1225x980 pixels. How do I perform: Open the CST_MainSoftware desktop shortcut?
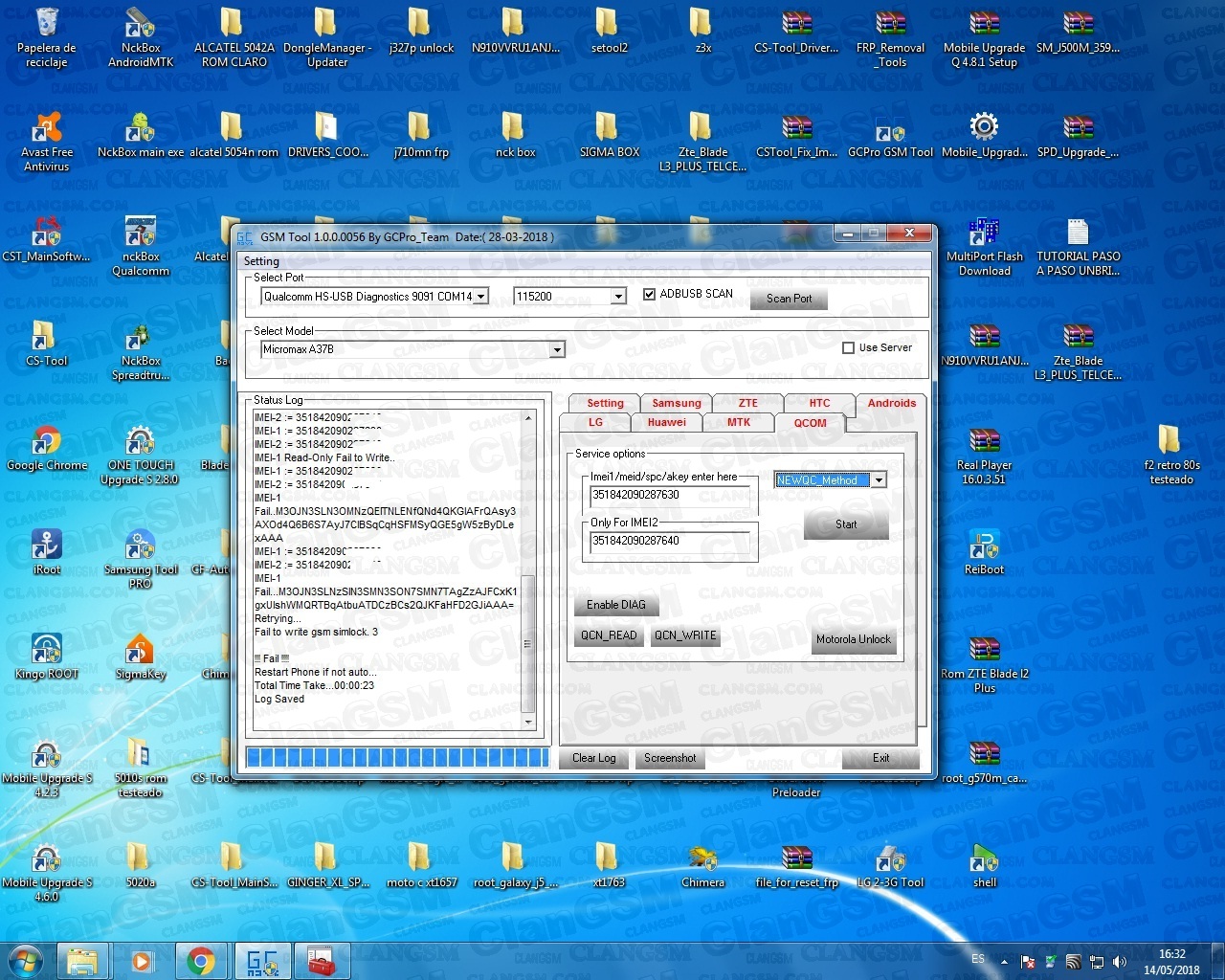click(46, 240)
